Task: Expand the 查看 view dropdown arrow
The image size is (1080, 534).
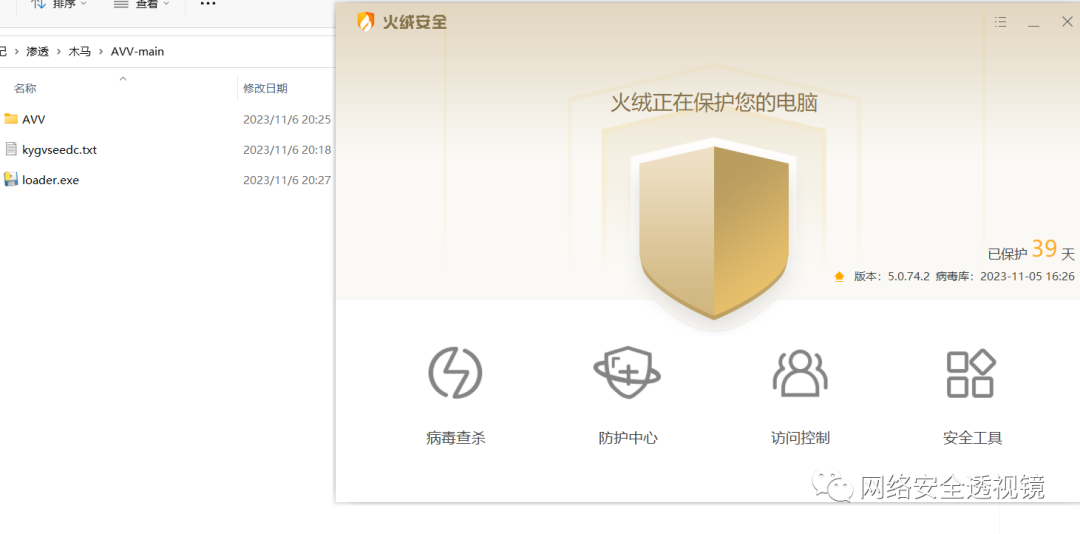Action: 167,4
